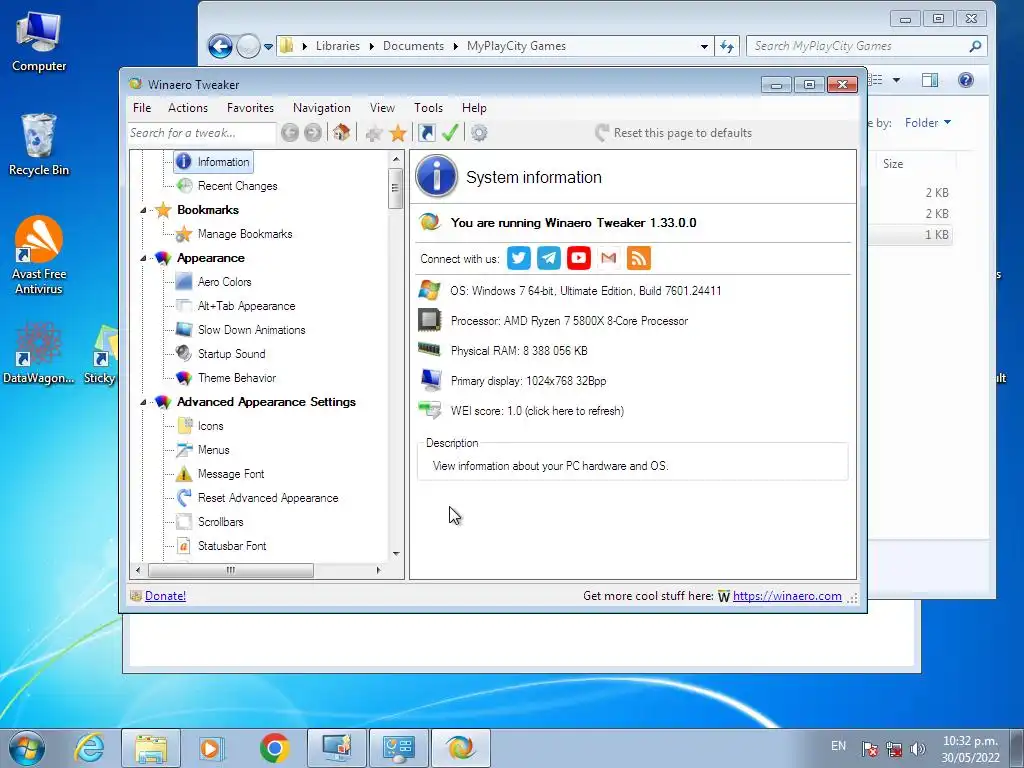1024x768 pixels.
Task: Refresh the WEI score entry
Action: (537, 411)
